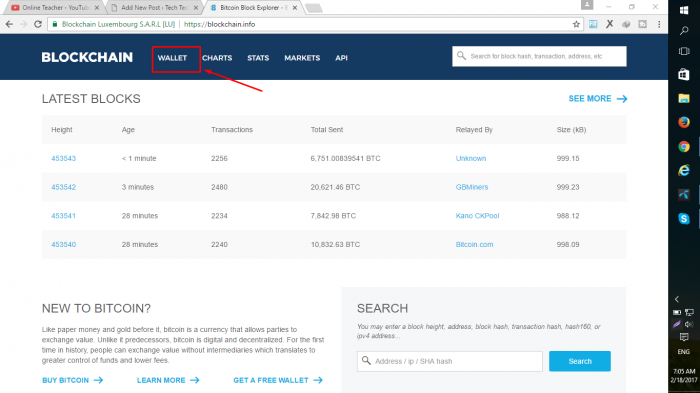Open the Action Center notifications icon
700x393 pixels.
coord(683,337)
